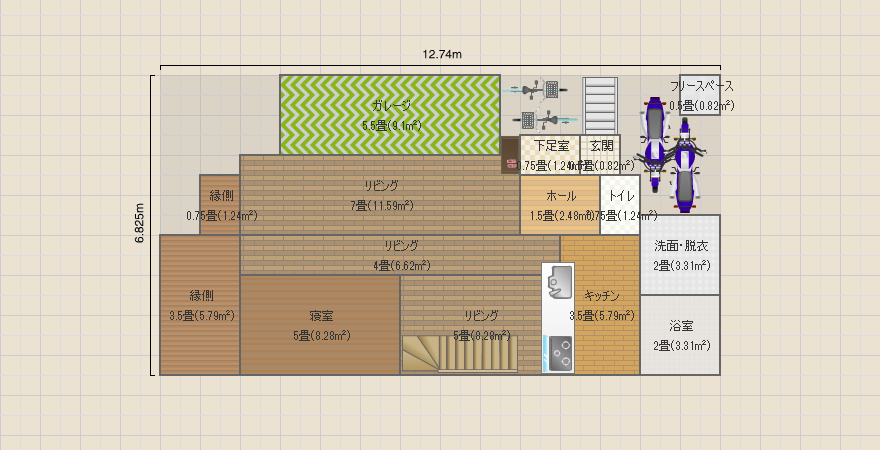Select the 寝室 5畳 bedroom
Screen dimensions: 880x450
click(320, 325)
